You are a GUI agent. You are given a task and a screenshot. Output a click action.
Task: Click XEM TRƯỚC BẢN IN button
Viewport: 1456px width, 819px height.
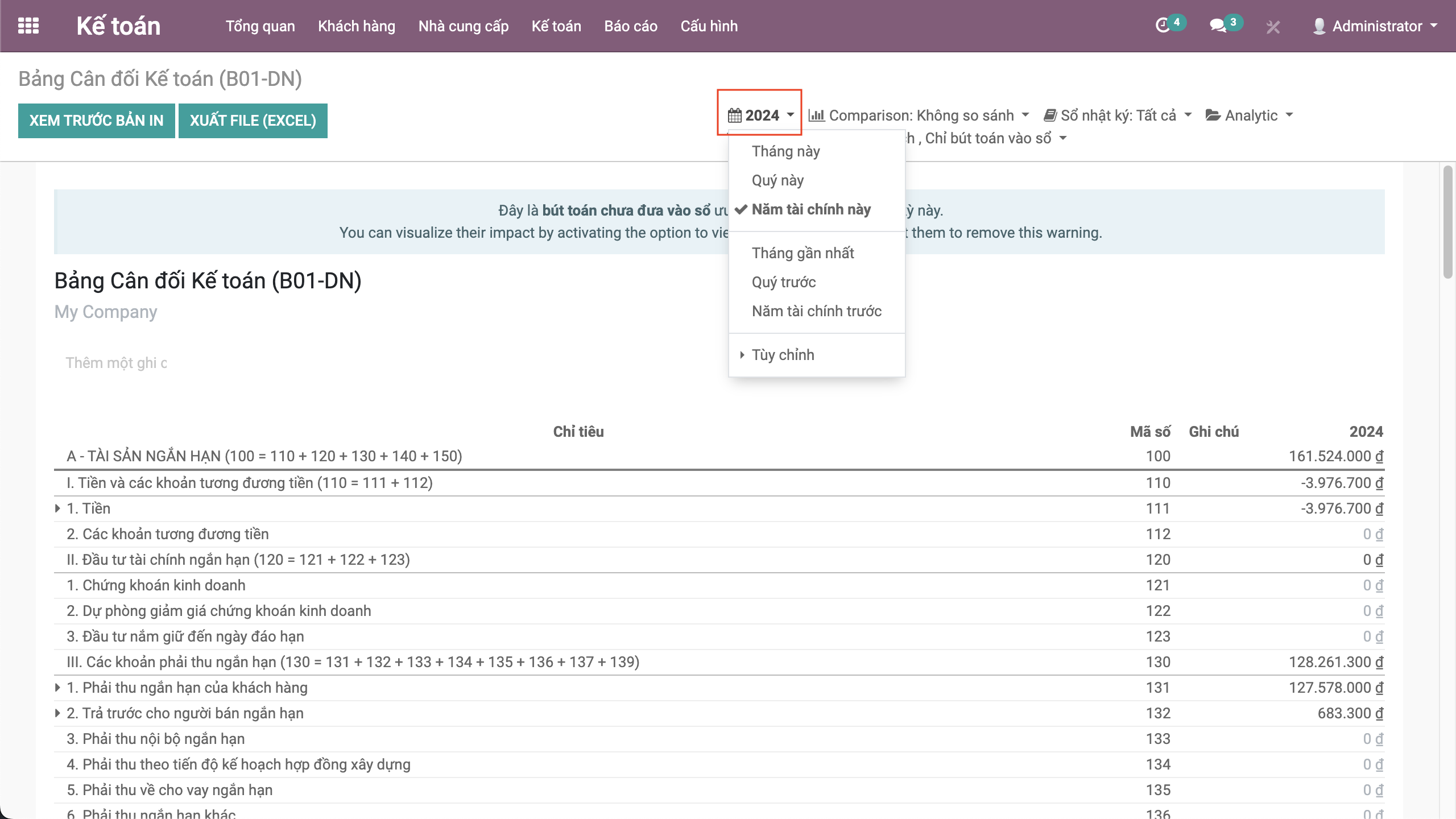coord(96,121)
